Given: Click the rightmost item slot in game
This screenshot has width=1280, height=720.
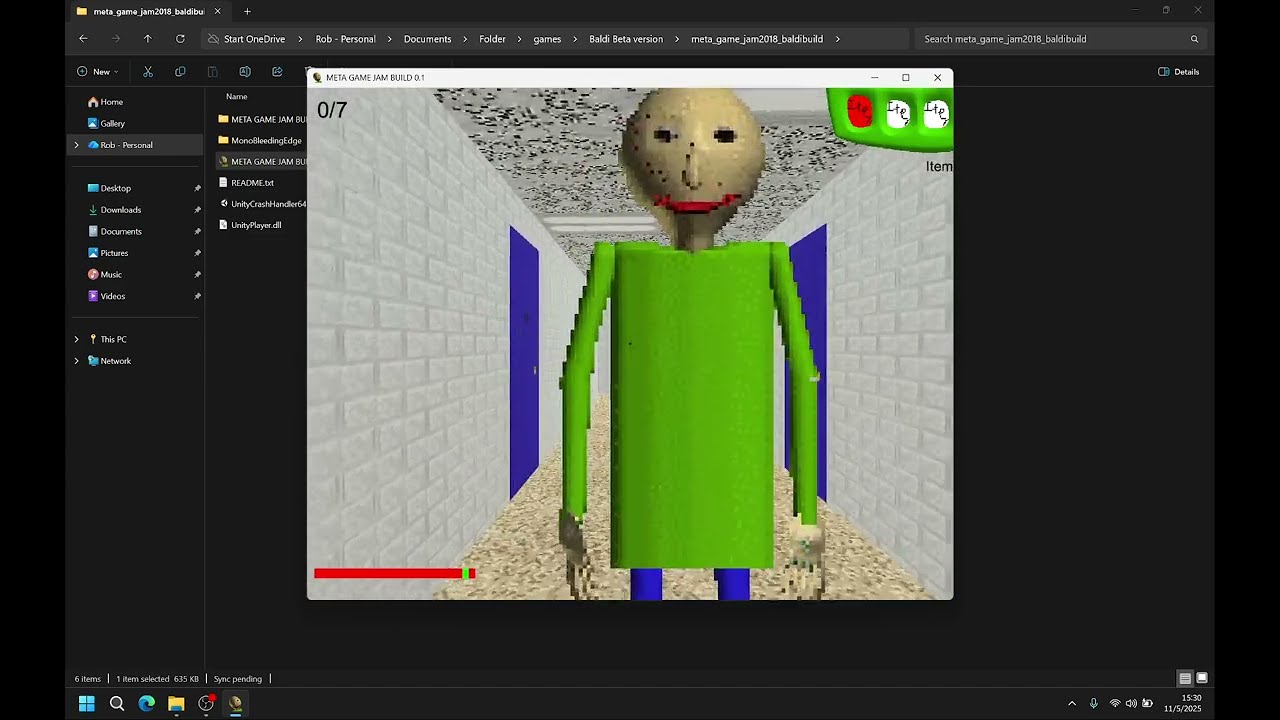Looking at the screenshot, I should [x=936, y=113].
